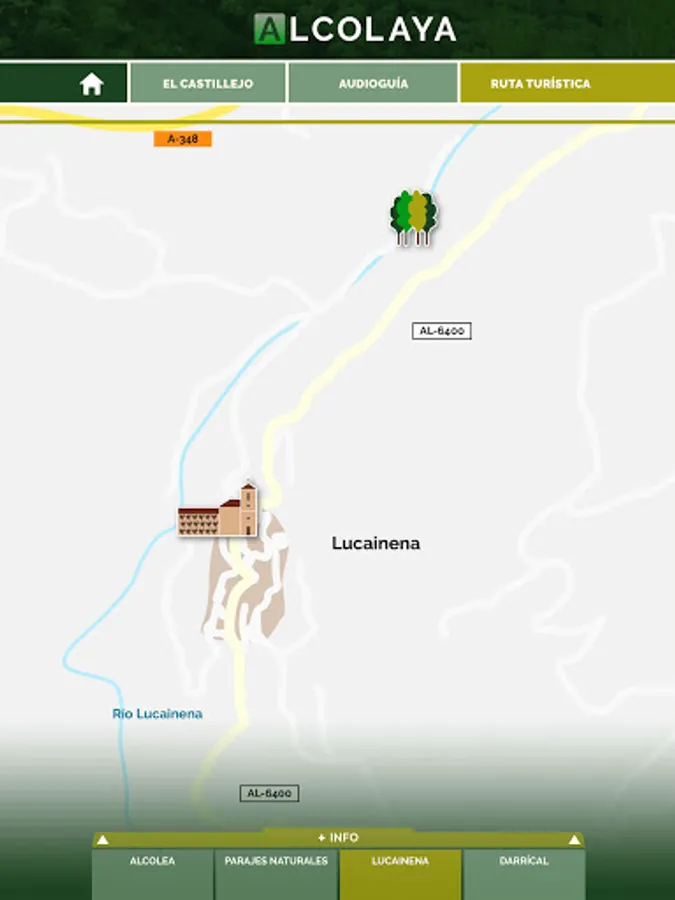The height and width of the screenshot is (900, 675).
Task: Go to the home screen via house icon
Action: (91, 84)
